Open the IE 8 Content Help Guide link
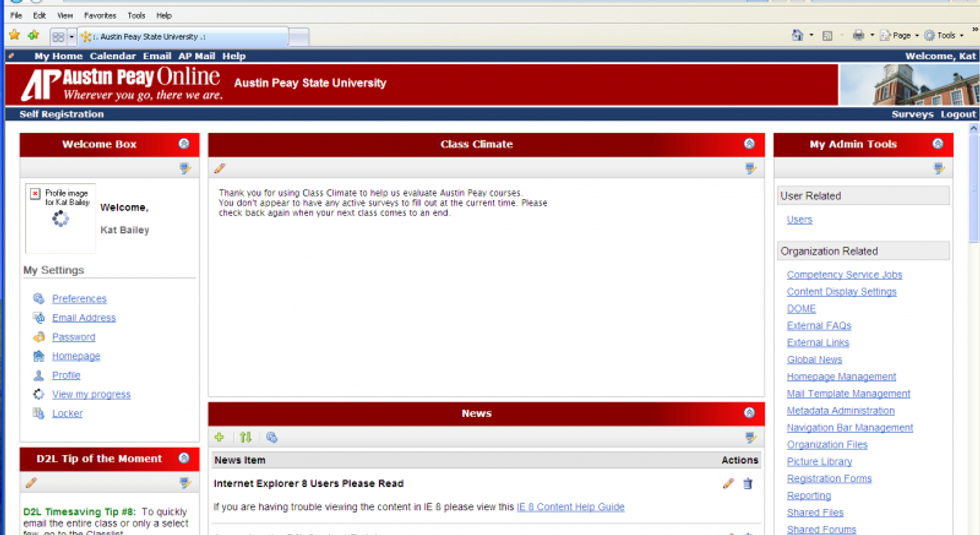The image size is (980, 535). tap(570, 507)
